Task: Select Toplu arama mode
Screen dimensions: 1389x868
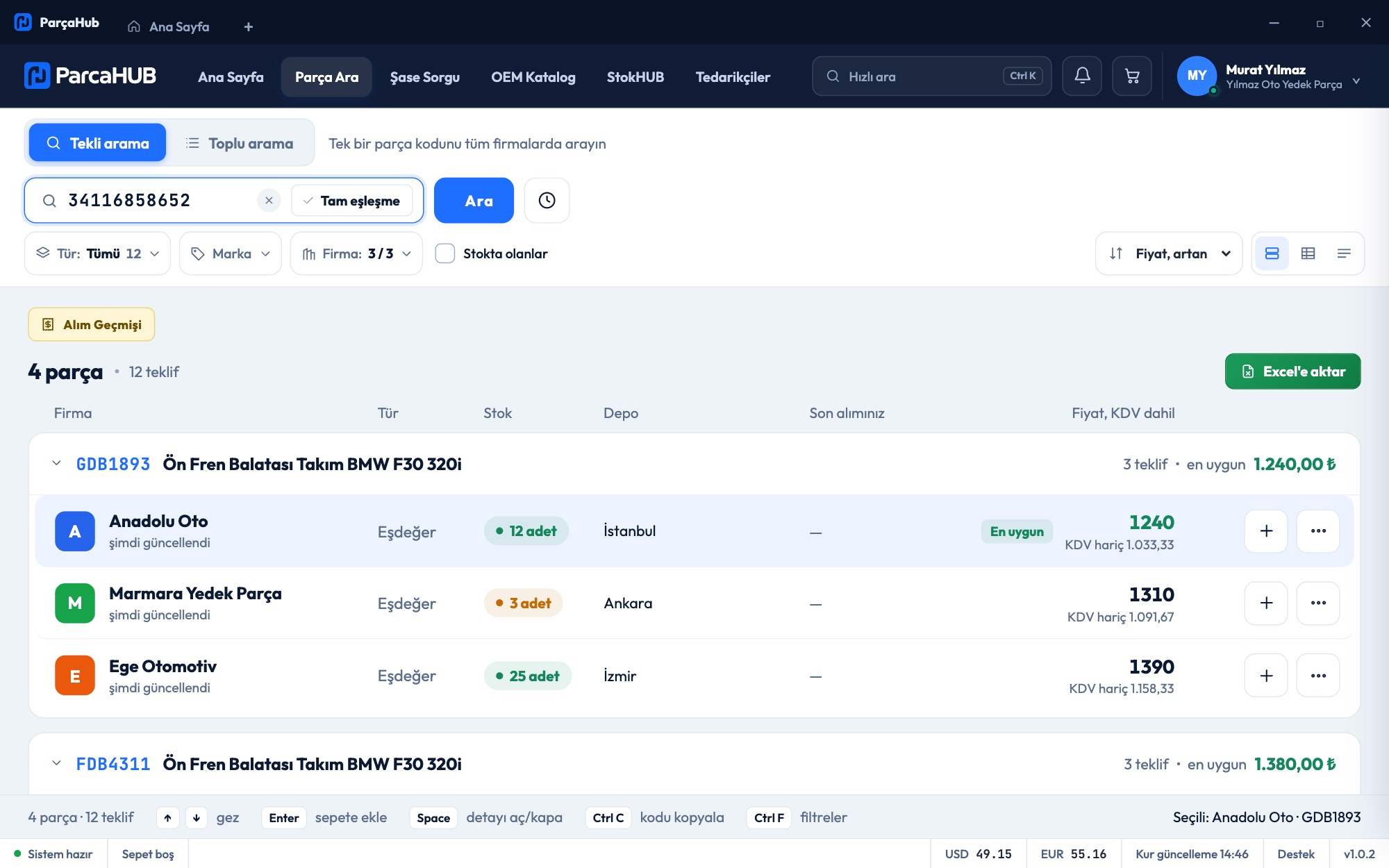Action: coord(240,143)
